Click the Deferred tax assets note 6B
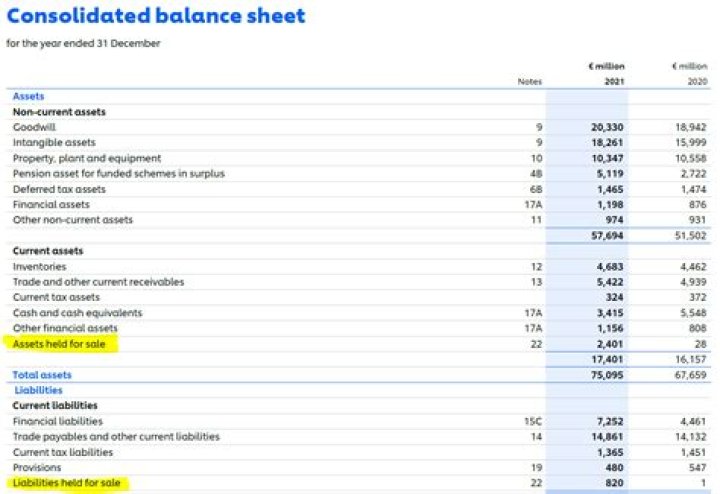Image resolution: width=720 pixels, height=494 pixels. pyautogui.click(x=535, y=189)
